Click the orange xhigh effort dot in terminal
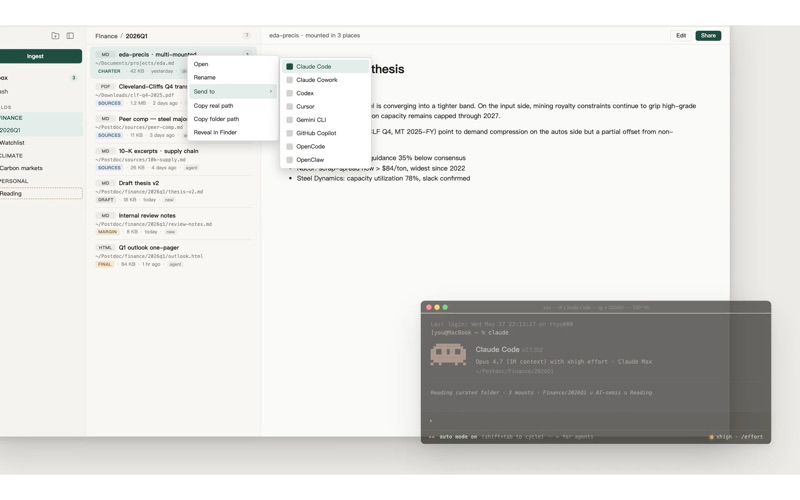The image size is (800, 500). pyautogui.click(x=711, y=437)
